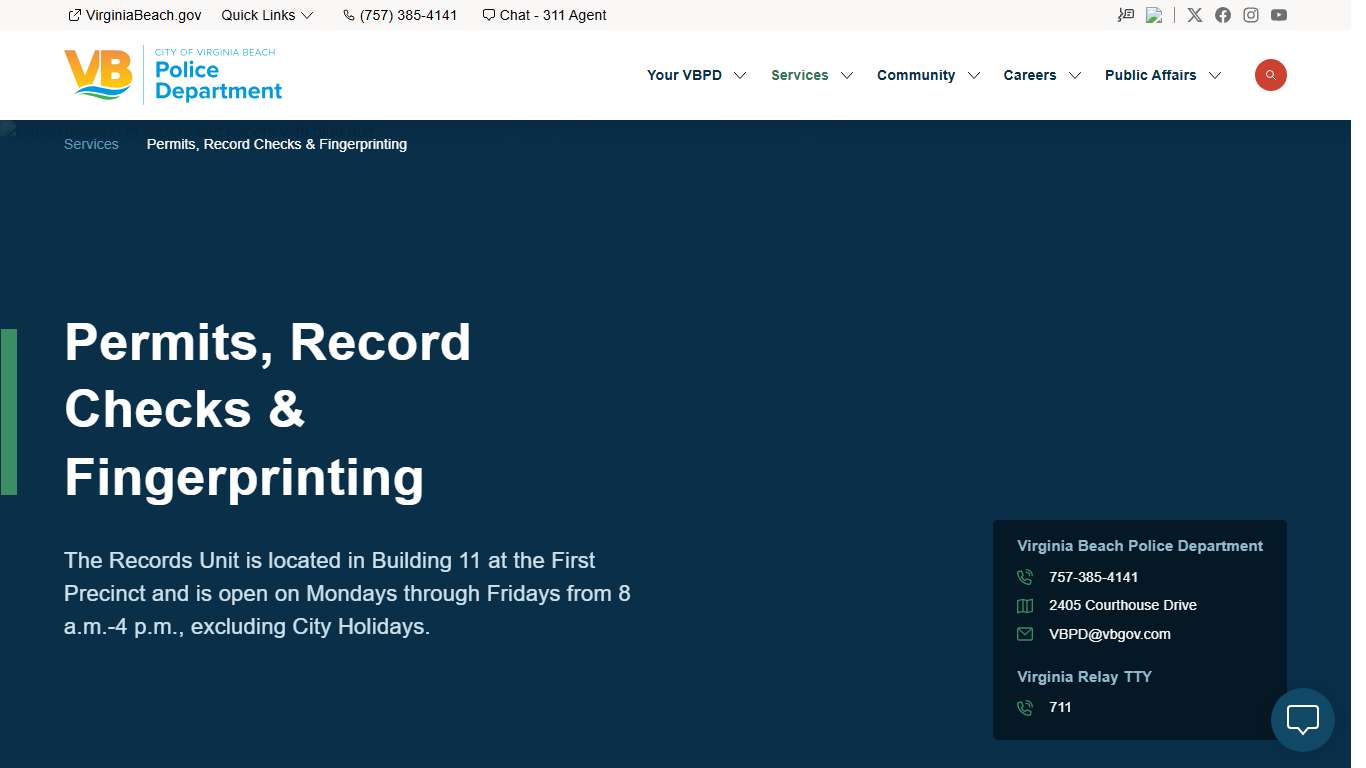
Task: Open the red search icon
Action: click(1270, 74)
